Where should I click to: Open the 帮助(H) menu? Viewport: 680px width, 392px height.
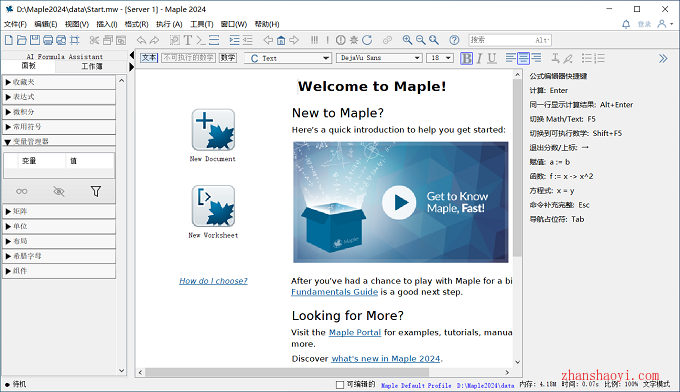(267, 24)
